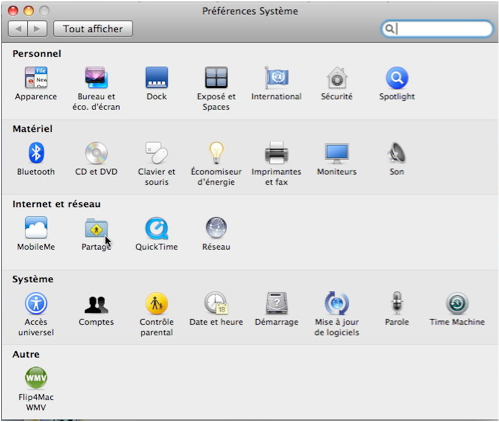This screenshot has width=499, height=422.
Task: Click the yellow minimize window button
Action: pos(29,11)
